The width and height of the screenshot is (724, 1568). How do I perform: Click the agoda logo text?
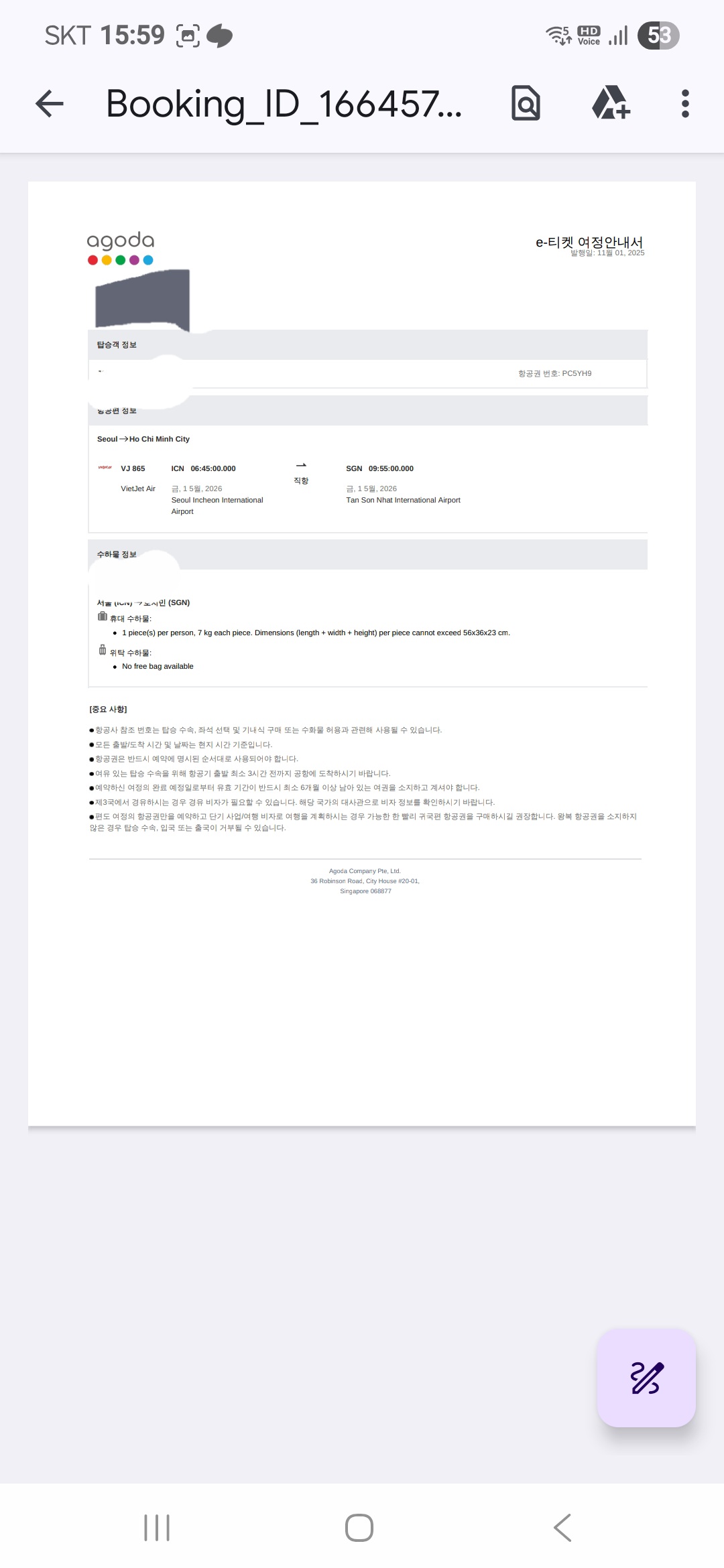click(121, 241)
